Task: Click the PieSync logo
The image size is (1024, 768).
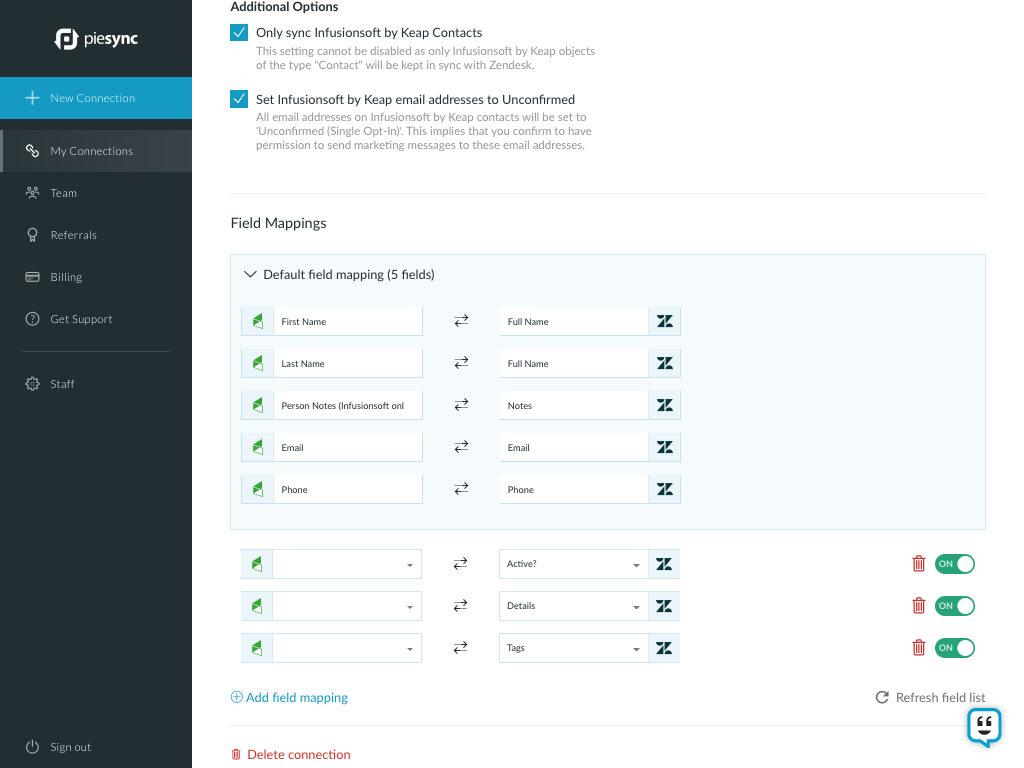Action: click(96, 39)
